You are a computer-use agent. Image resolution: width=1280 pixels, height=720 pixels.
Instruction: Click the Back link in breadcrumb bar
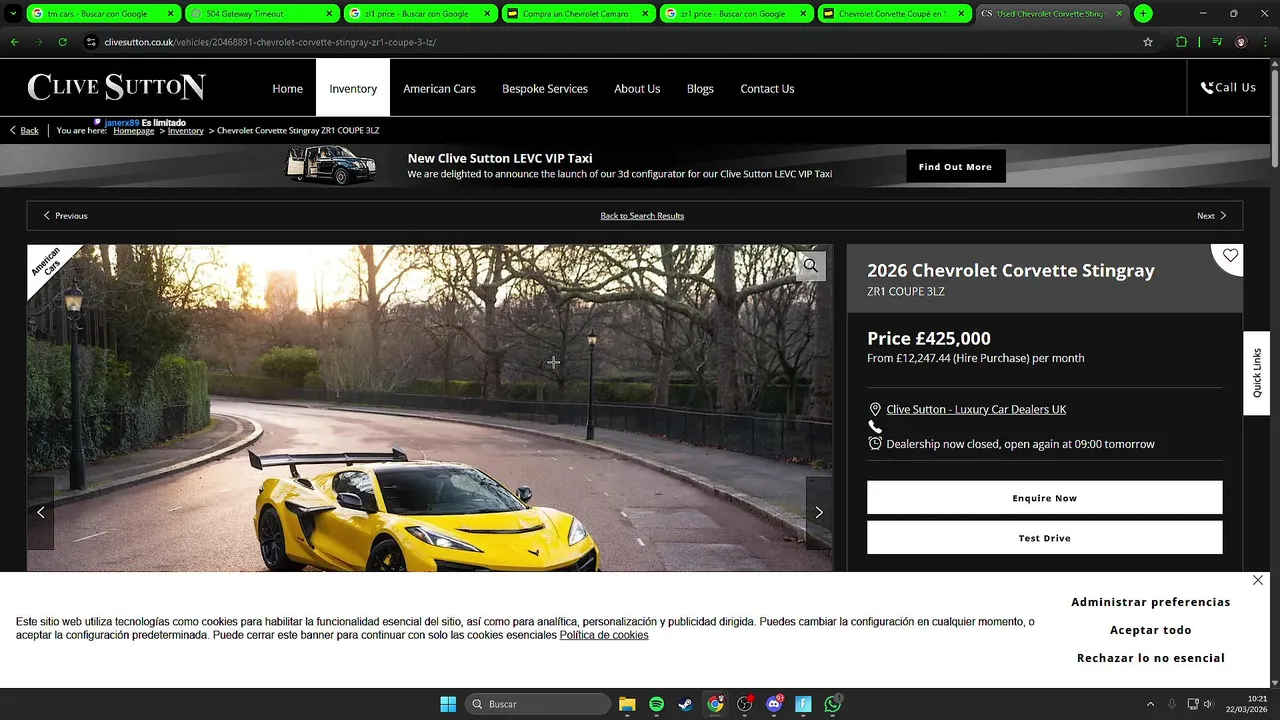pos(25,130)
